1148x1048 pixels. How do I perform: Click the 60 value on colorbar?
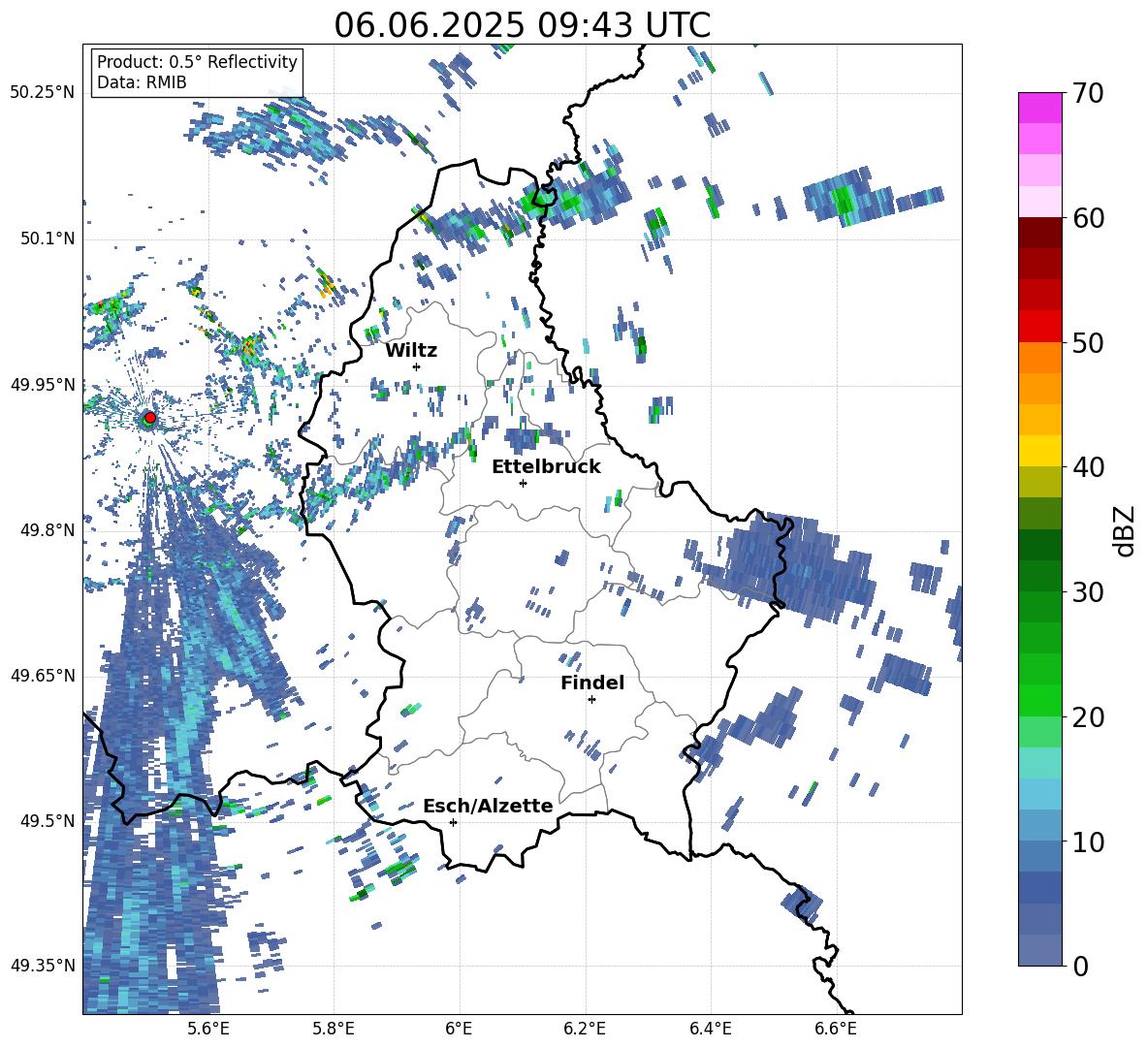click(1087, 218)
